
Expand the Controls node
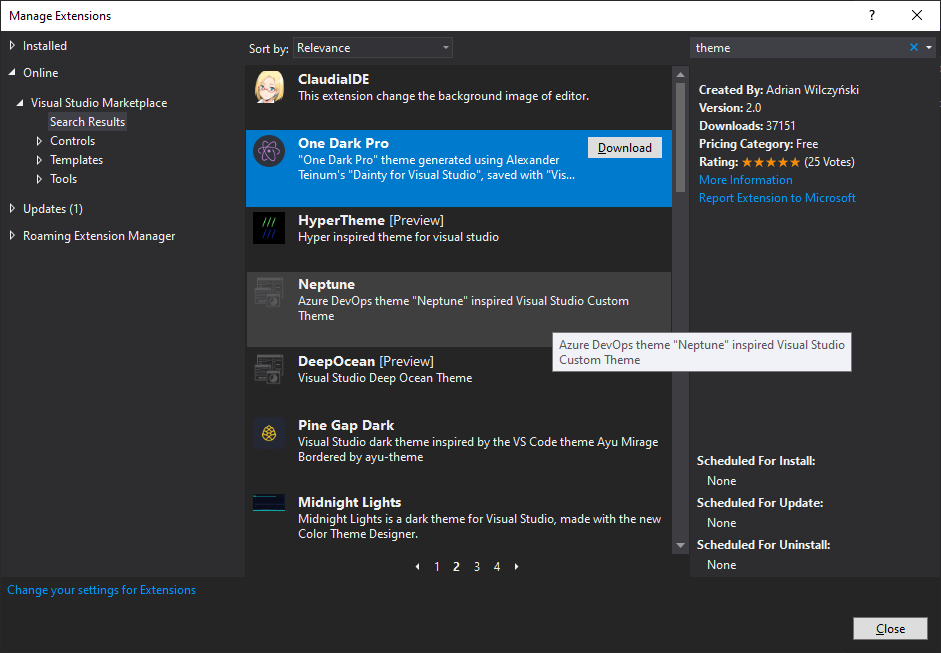[39, 141]
